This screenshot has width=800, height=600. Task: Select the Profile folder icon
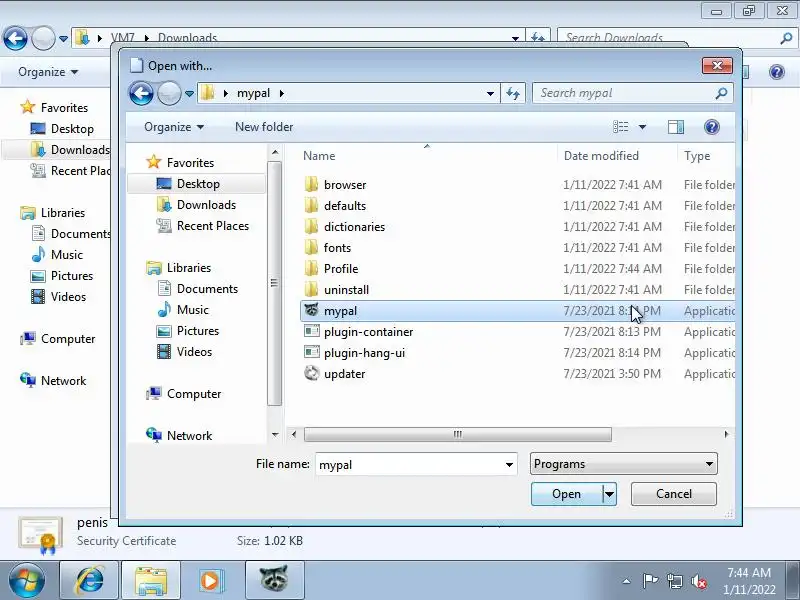click(311, 268)
